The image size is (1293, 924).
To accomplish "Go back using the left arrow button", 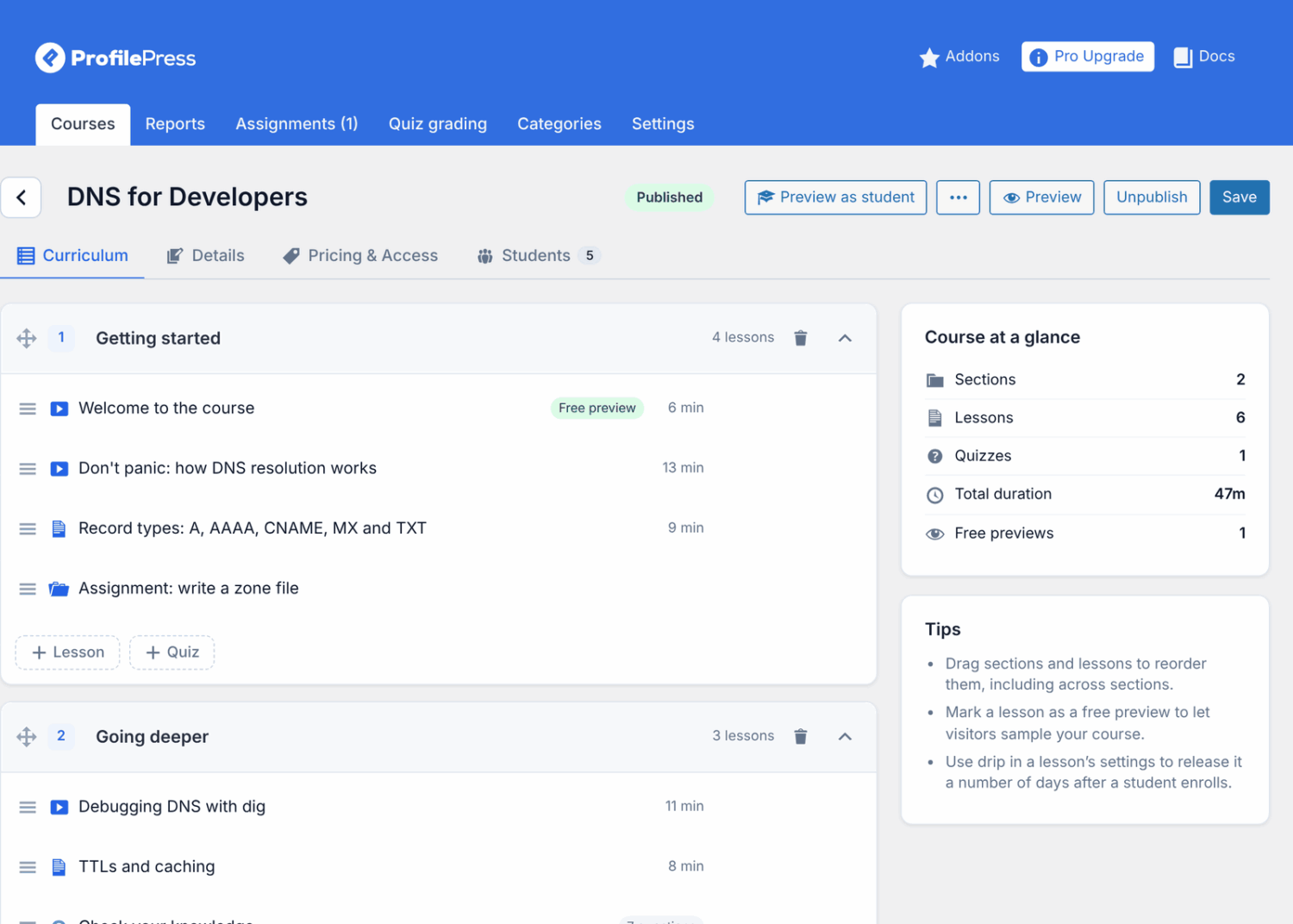I will pyautogui.click(x=22, y=197).
